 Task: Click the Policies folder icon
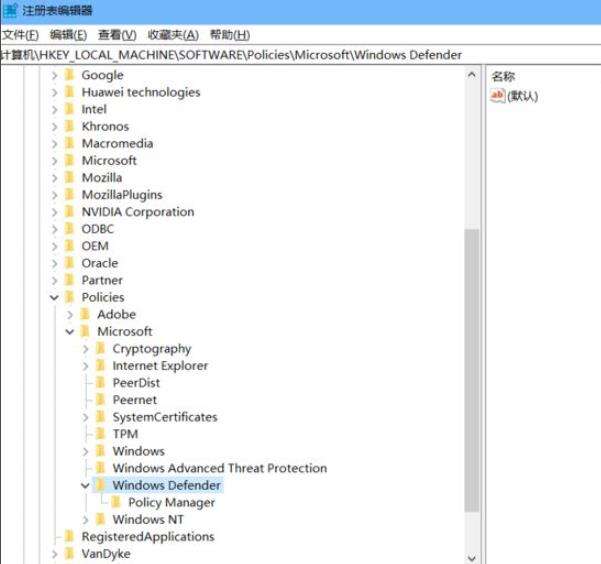(x=69, y=297)
